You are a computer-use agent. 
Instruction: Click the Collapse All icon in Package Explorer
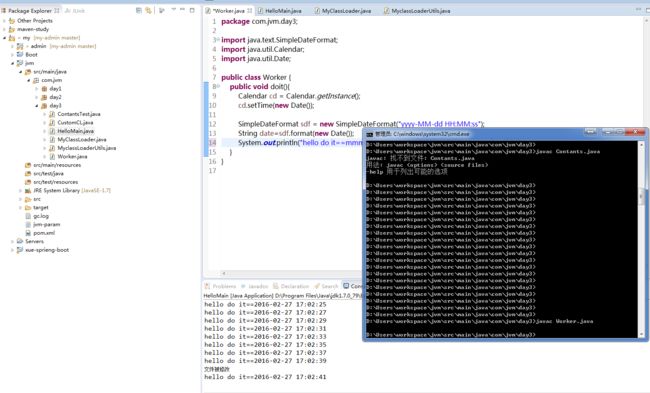point(139,10)
